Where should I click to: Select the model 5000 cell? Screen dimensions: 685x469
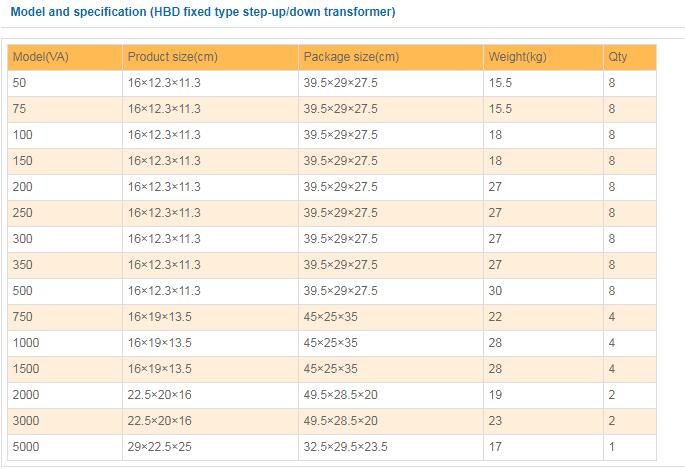pyautogui.click(x=65, y=447)
